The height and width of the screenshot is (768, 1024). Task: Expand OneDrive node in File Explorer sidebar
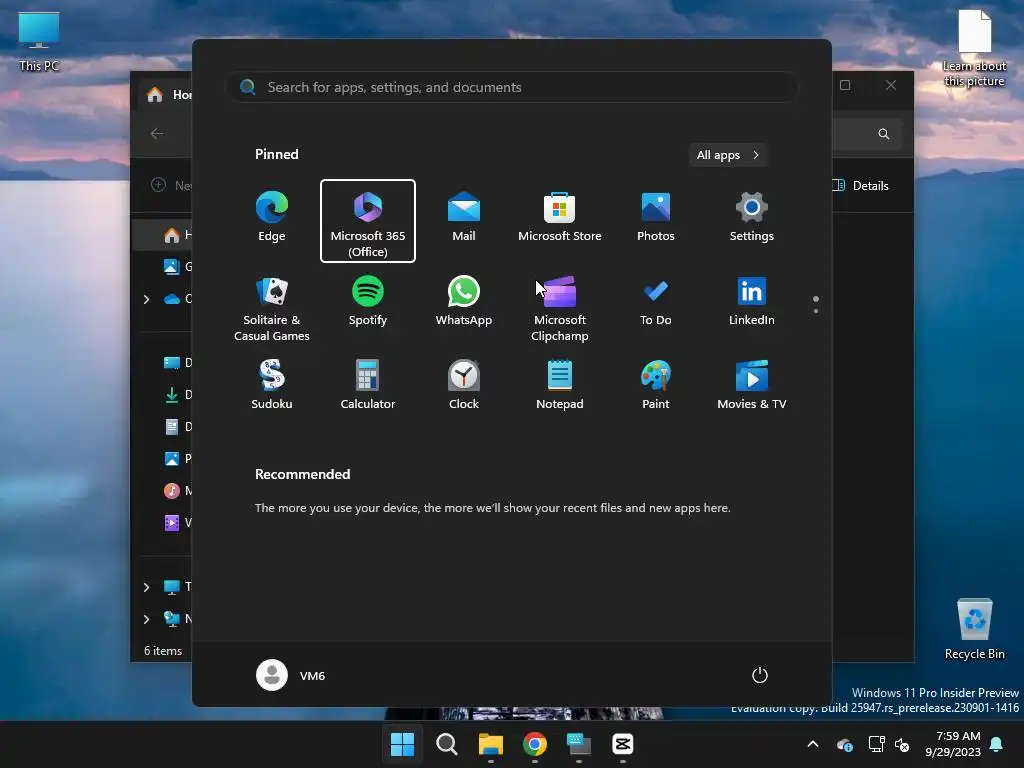click(146, 299)
